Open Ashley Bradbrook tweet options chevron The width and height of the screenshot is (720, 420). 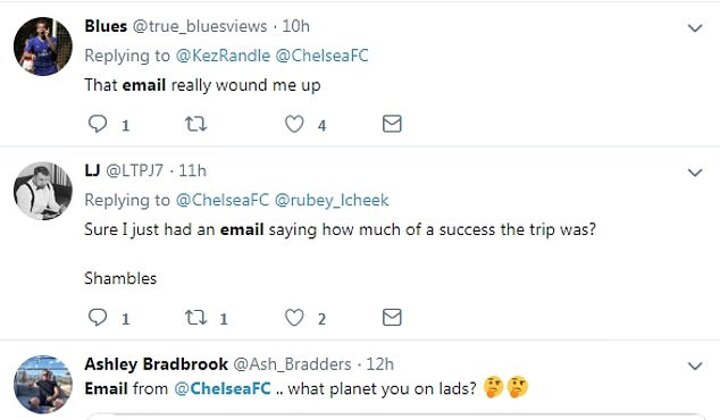(x=695, y=365)
